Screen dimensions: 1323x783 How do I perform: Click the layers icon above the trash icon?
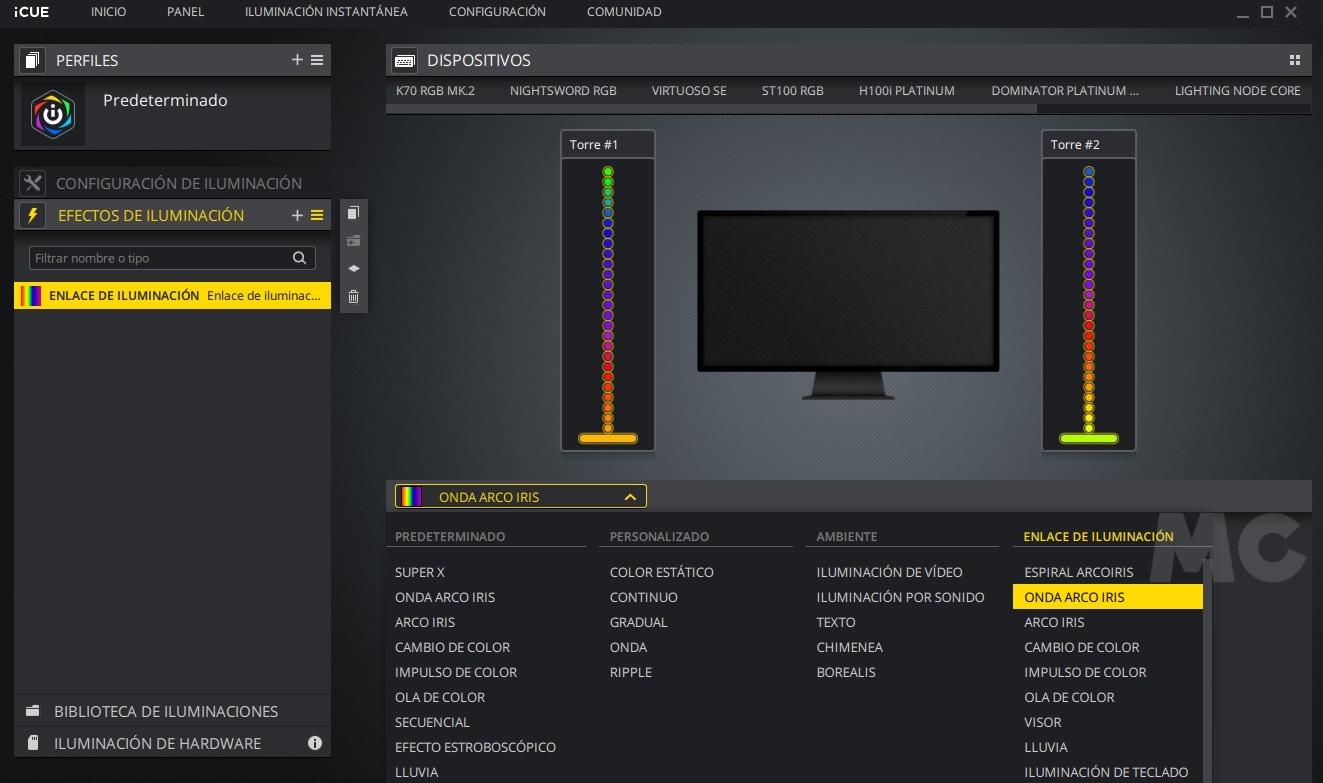point(353,269)
